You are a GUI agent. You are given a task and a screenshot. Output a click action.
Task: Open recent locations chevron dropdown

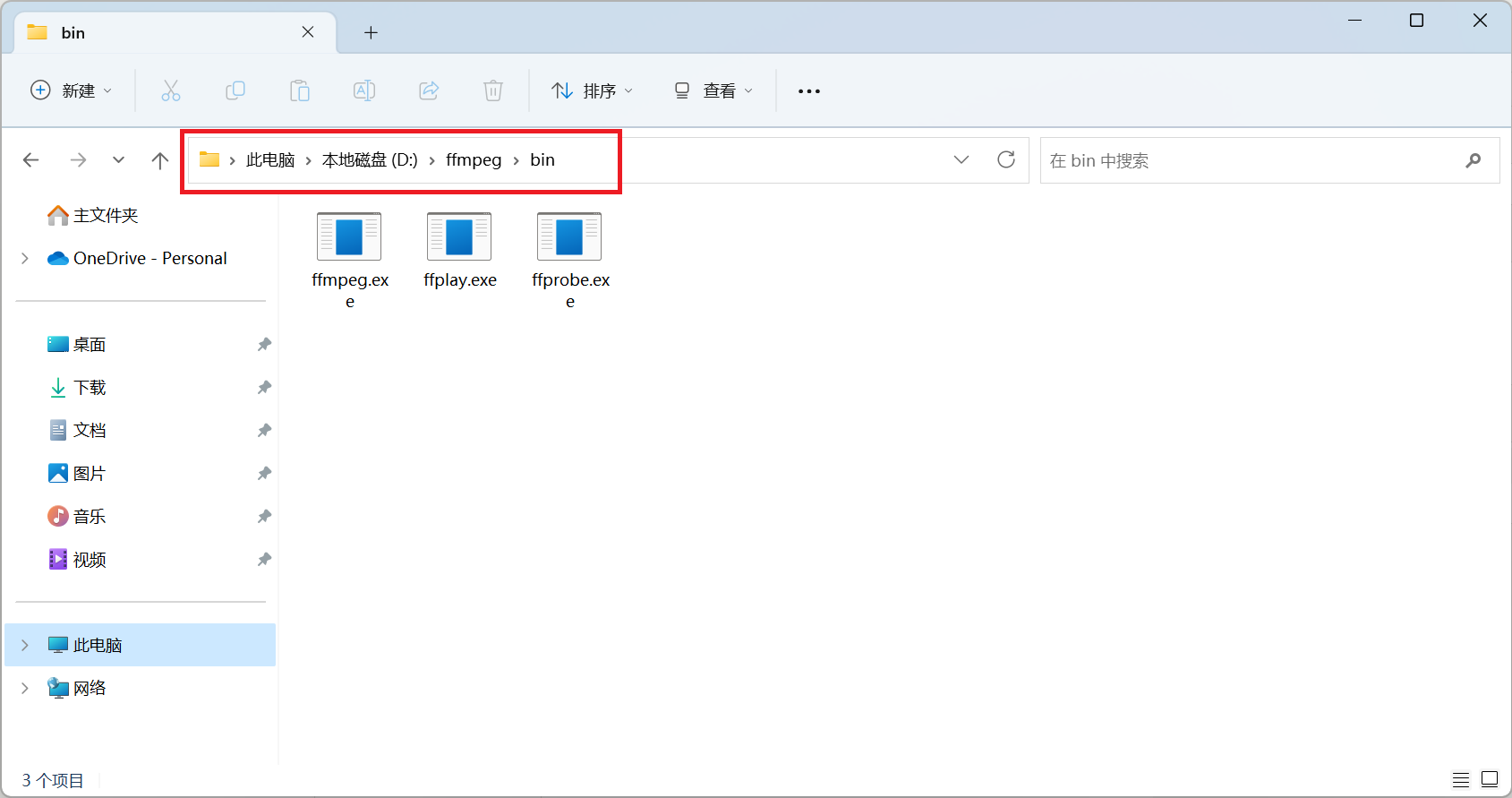pos(118,160)
